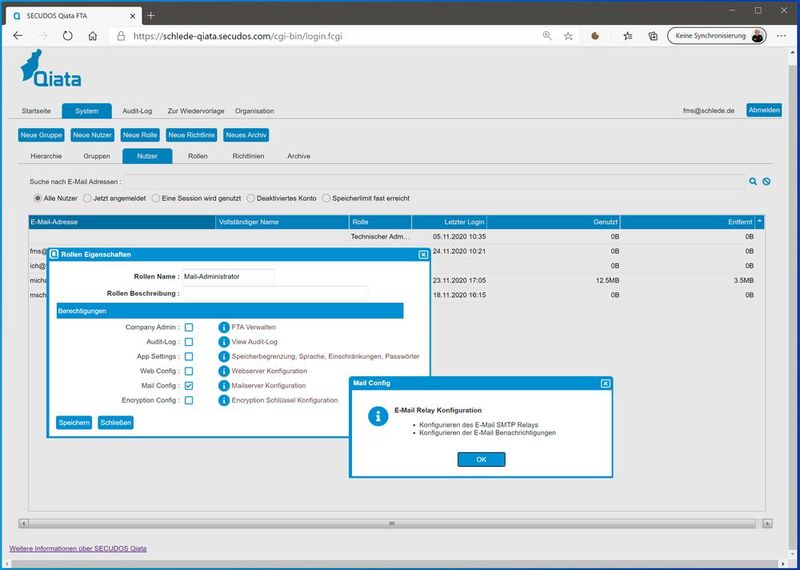Uncheck the Mail Config permission checkbox
The height and width of the screenshot is (570, 800).
coord(189,386)
